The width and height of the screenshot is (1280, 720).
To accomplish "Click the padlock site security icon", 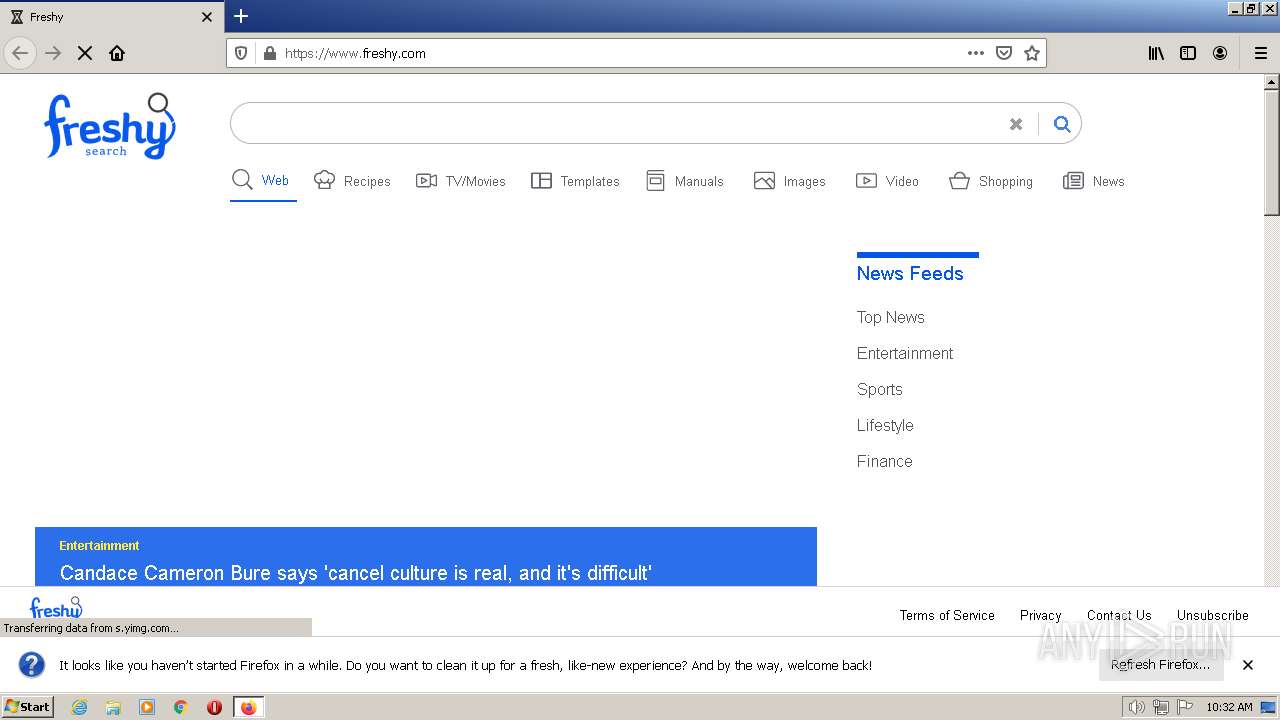I will click(x=269, y=53).
